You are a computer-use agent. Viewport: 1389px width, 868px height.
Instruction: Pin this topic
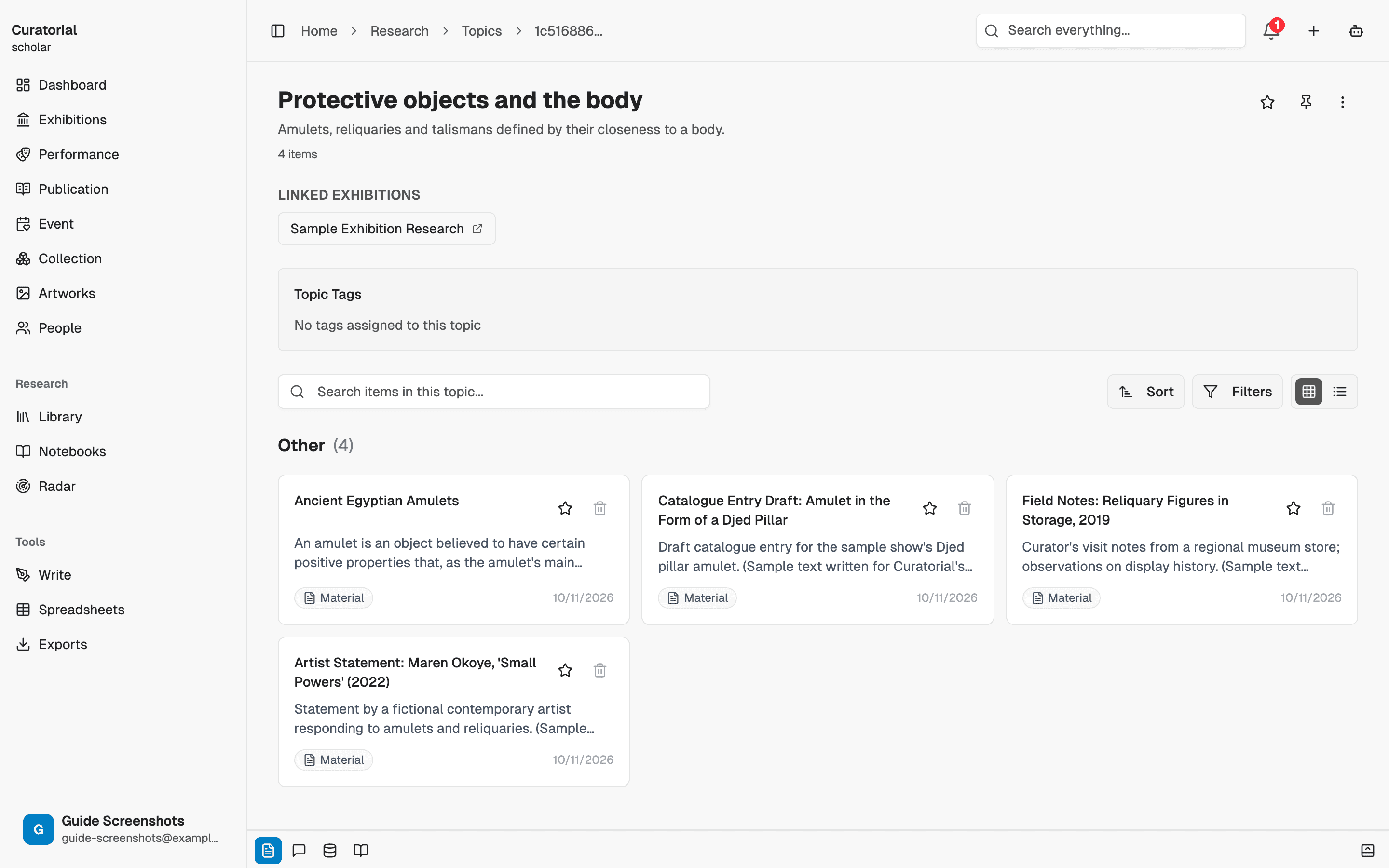(x=1306, y=102)
